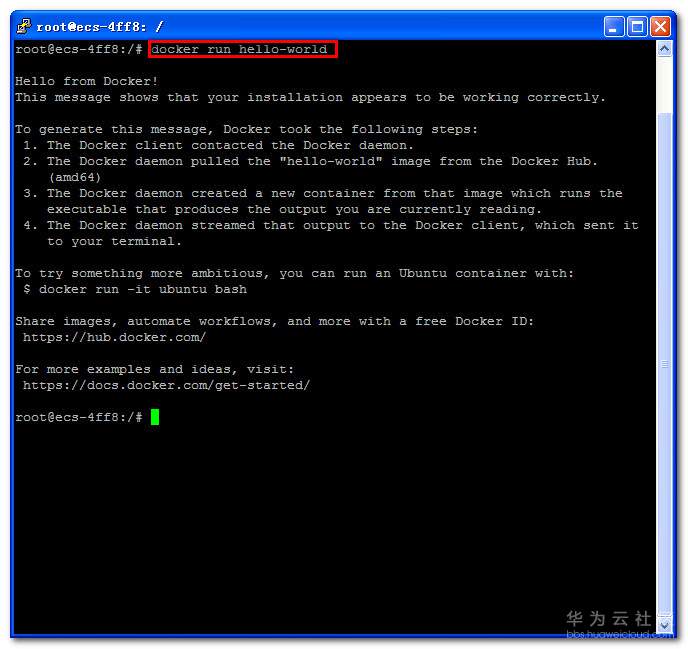The height and width of the screenshot is (649, 688).
Task: Click the https://hub.docker.com/ URL
Action: click(115, 337)
